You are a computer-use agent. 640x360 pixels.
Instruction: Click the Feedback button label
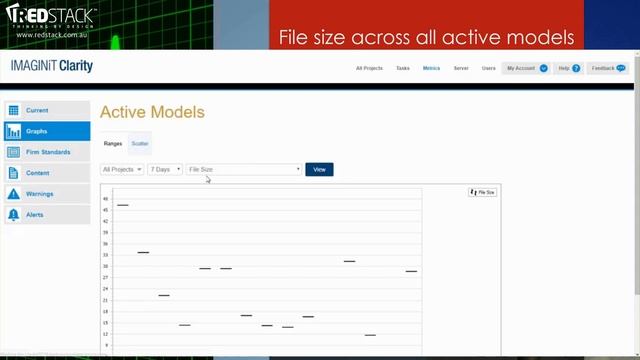603,68
